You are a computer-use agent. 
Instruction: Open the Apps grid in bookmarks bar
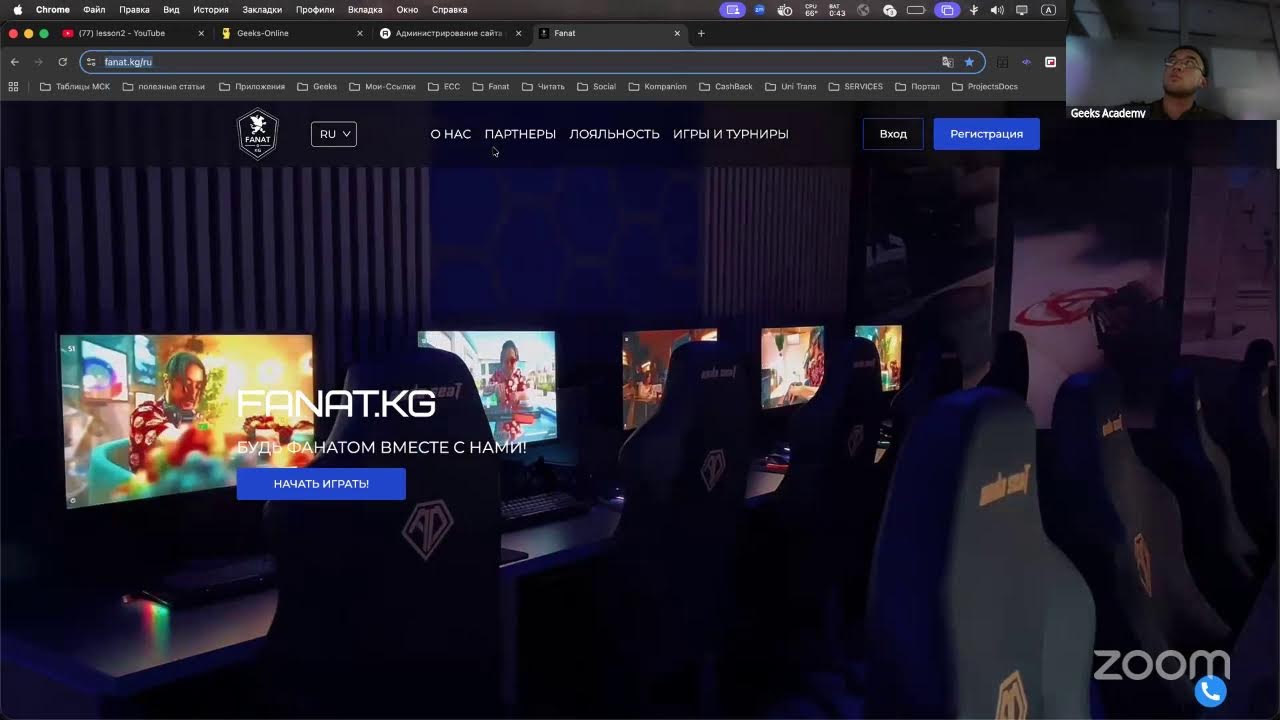click(x=13, y=87)
